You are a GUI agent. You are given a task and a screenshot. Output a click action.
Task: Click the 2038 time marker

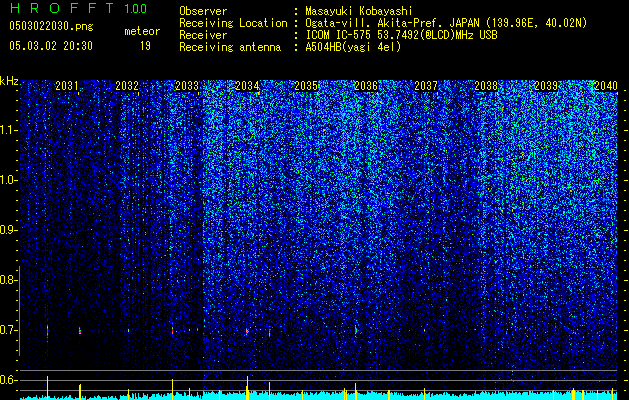486,85
